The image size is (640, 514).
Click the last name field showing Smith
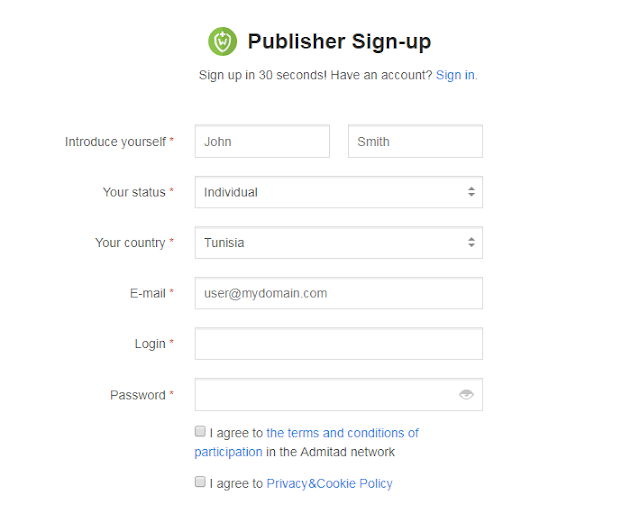point(415,141)
